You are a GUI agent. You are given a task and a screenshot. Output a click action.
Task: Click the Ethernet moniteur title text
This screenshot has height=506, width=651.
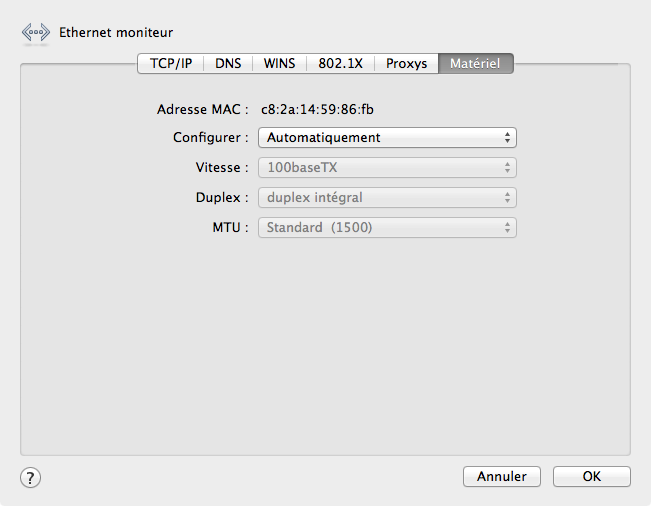(x=116, y=32)
